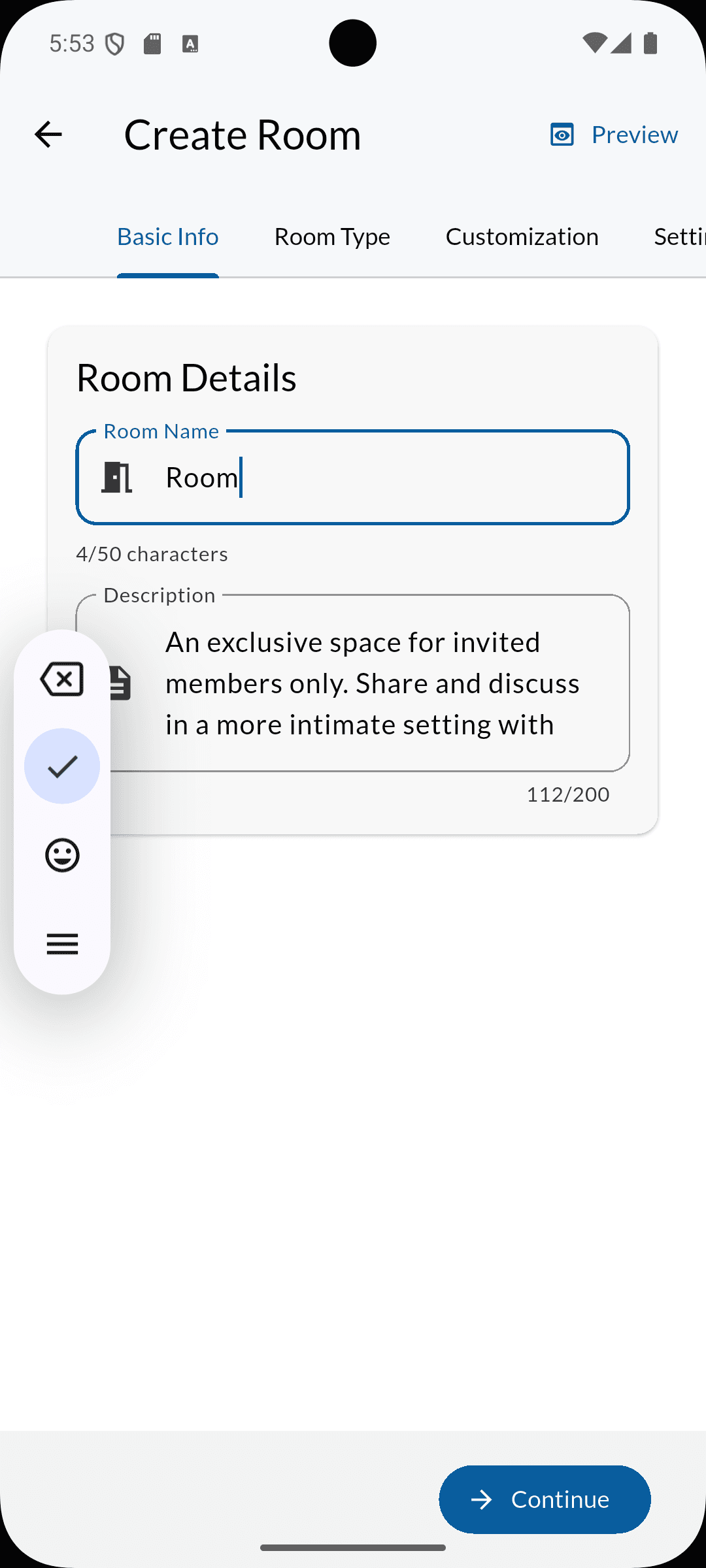The width and height of the screenshot is (706, 1568).
Task: Tap the back arrow icon
Action: click(48, 135)
